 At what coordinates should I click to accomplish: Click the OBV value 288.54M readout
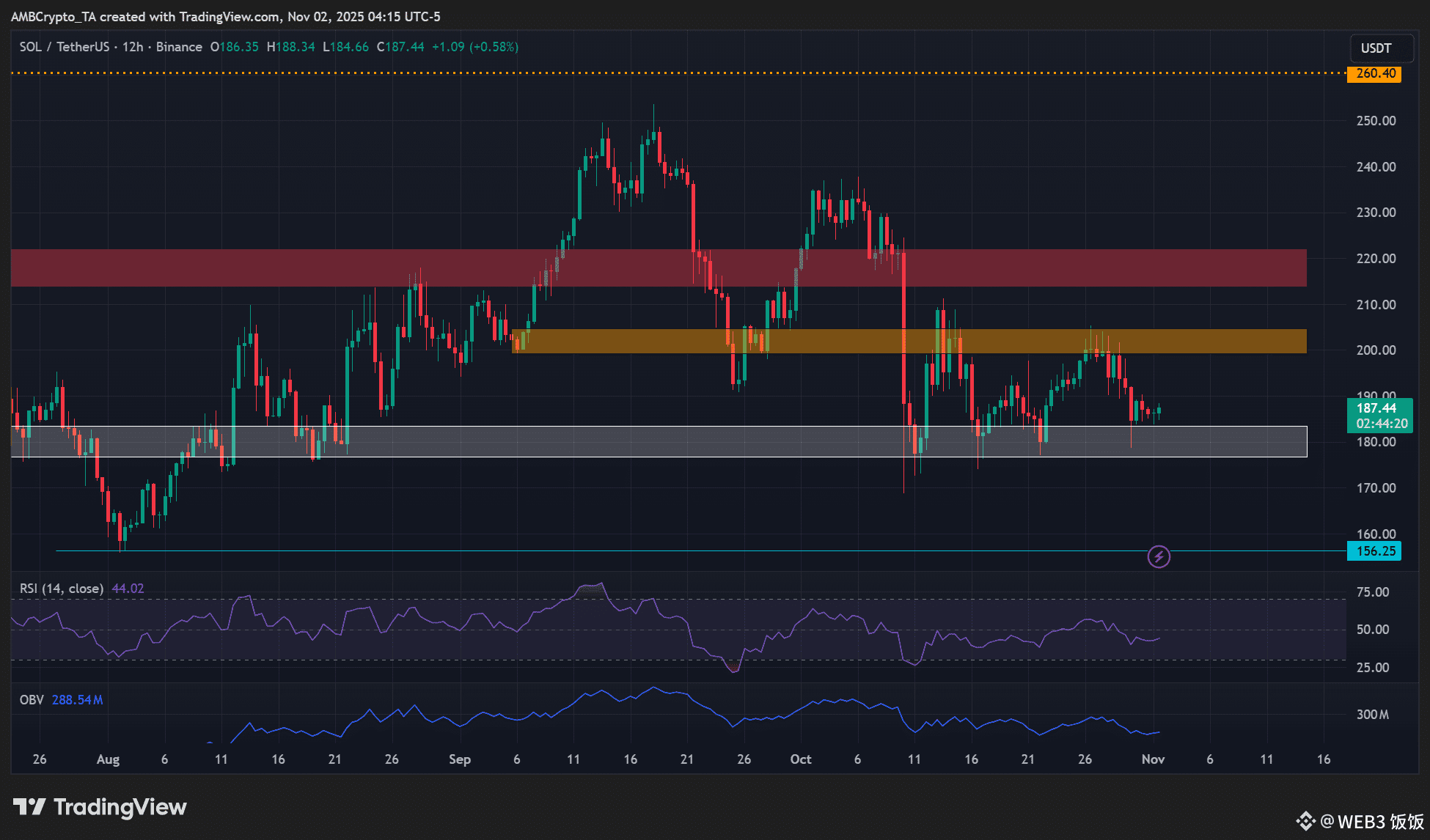[77, 700]
